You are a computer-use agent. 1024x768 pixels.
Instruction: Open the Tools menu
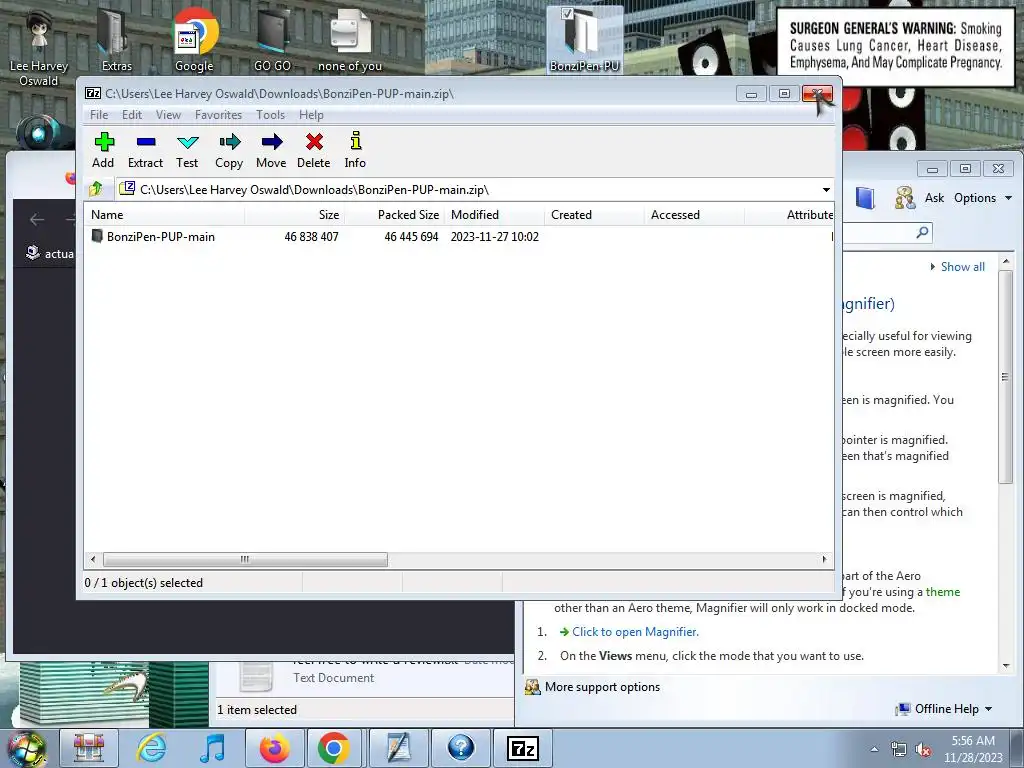[270, 115]
